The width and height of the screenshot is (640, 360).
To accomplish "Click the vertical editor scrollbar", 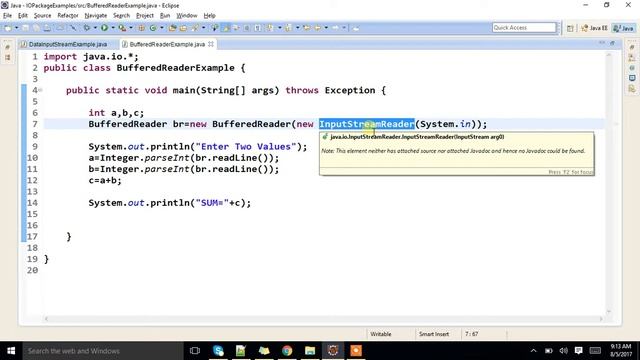I will (609, 183).
